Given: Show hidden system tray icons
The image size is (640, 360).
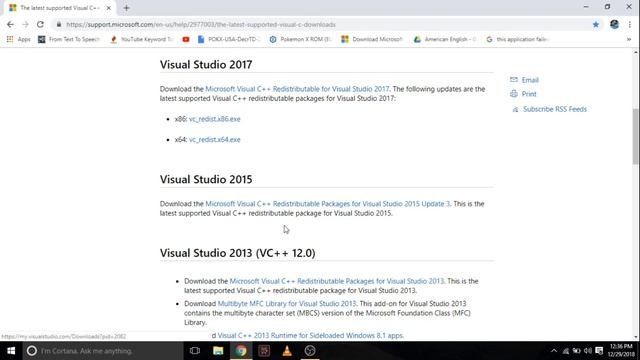Looking at the screenshot, I should (x=554, y=351).
